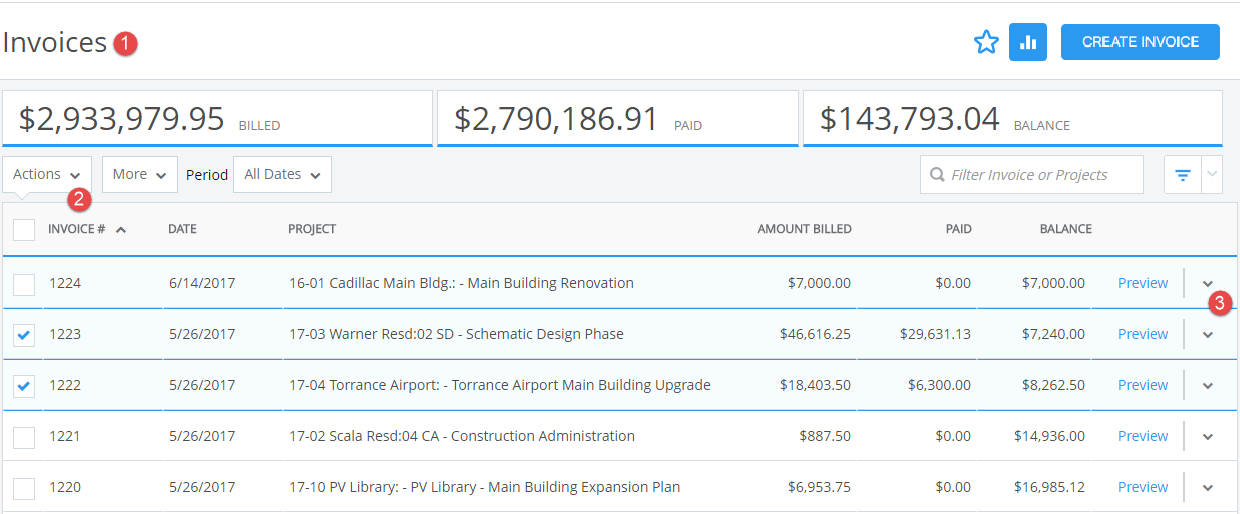Check the box for invoice 1224
The image size is (1240, 514).
coord(24,285)
